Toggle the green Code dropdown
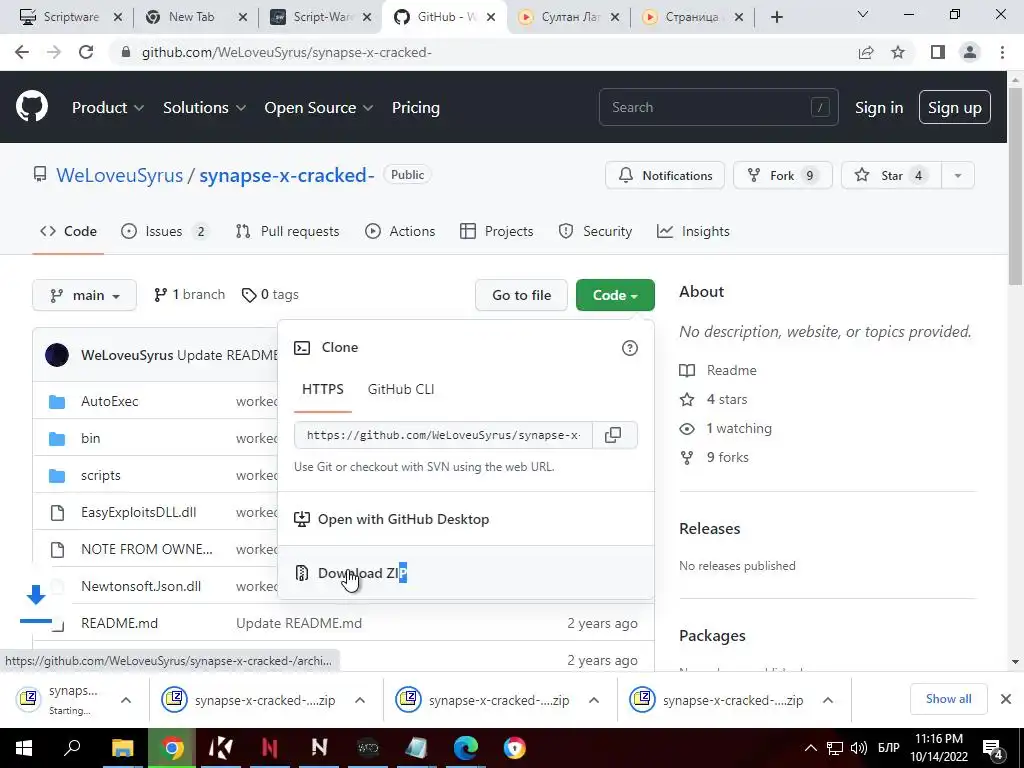Viewport: 1024px width, 768px height. pos(615,295)
